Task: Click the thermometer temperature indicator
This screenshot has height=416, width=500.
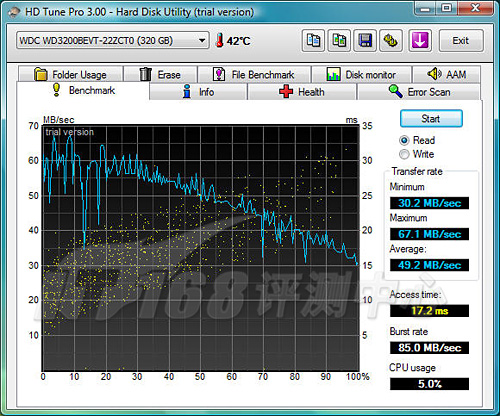Action: click(x=219, y=40)
